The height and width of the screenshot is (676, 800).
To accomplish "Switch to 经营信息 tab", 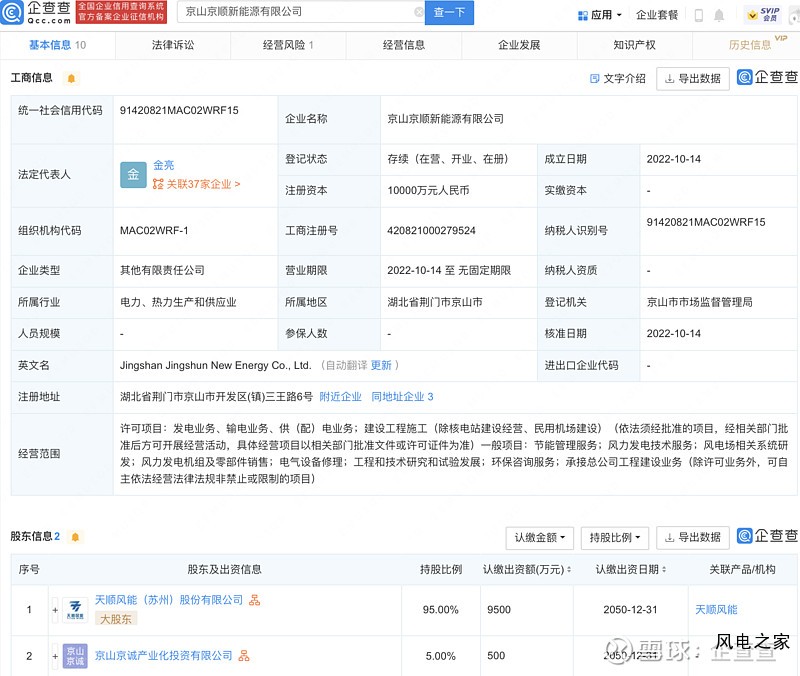I will click(404, 45).
